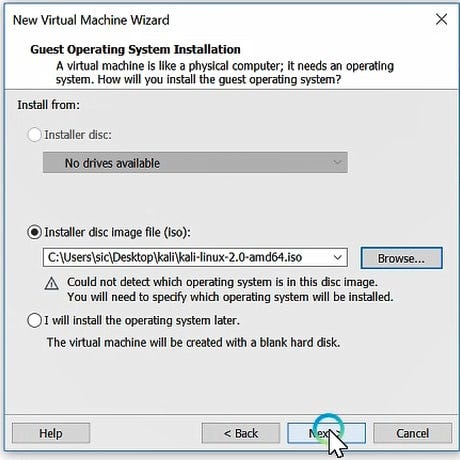This screenshot has height=460, width=460.
Task: Cancel the virtual machine wizard
Action: tap(413, 433)
